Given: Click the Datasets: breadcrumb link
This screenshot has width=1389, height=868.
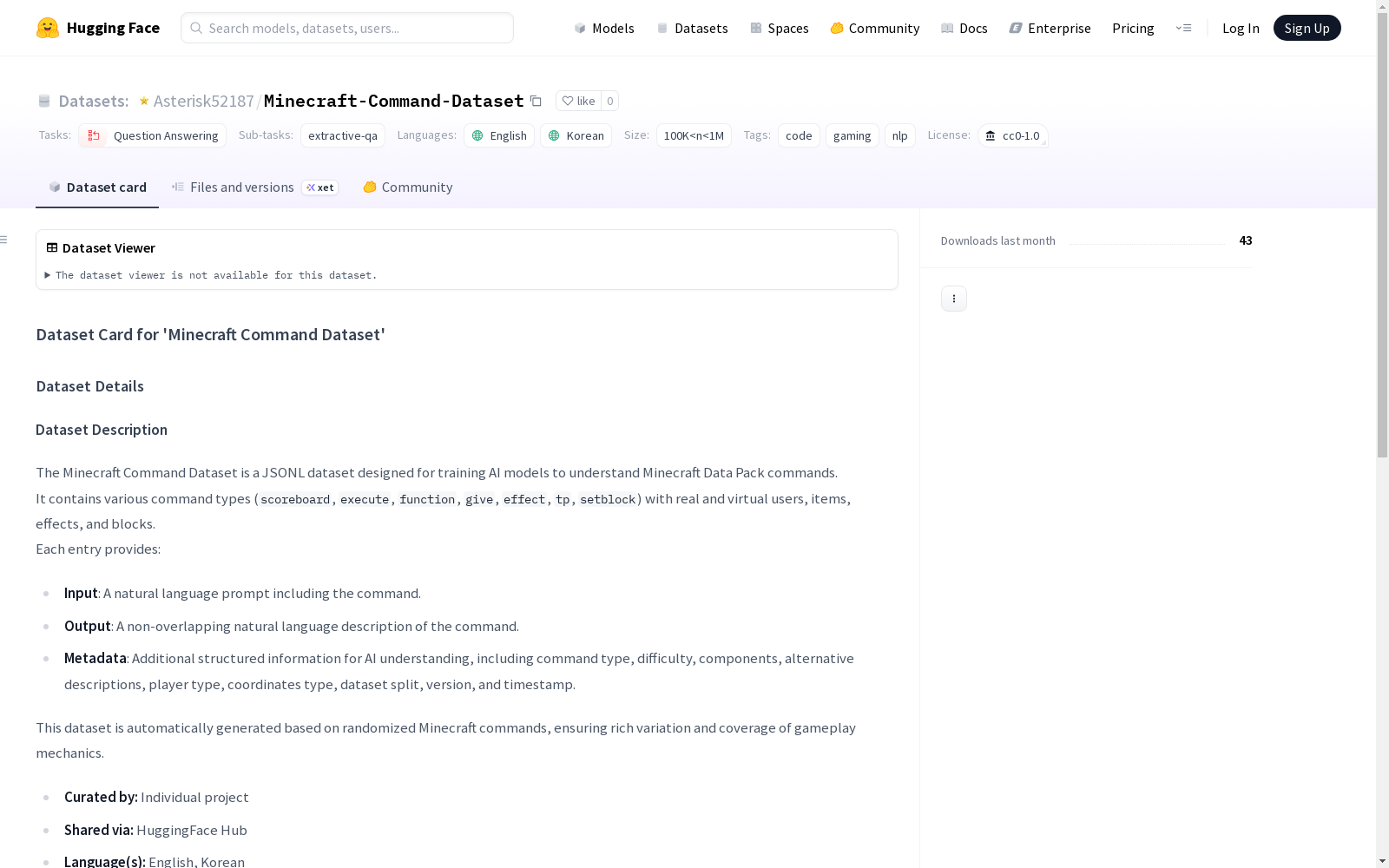Looking at the screenshot, I should [93, 101].
